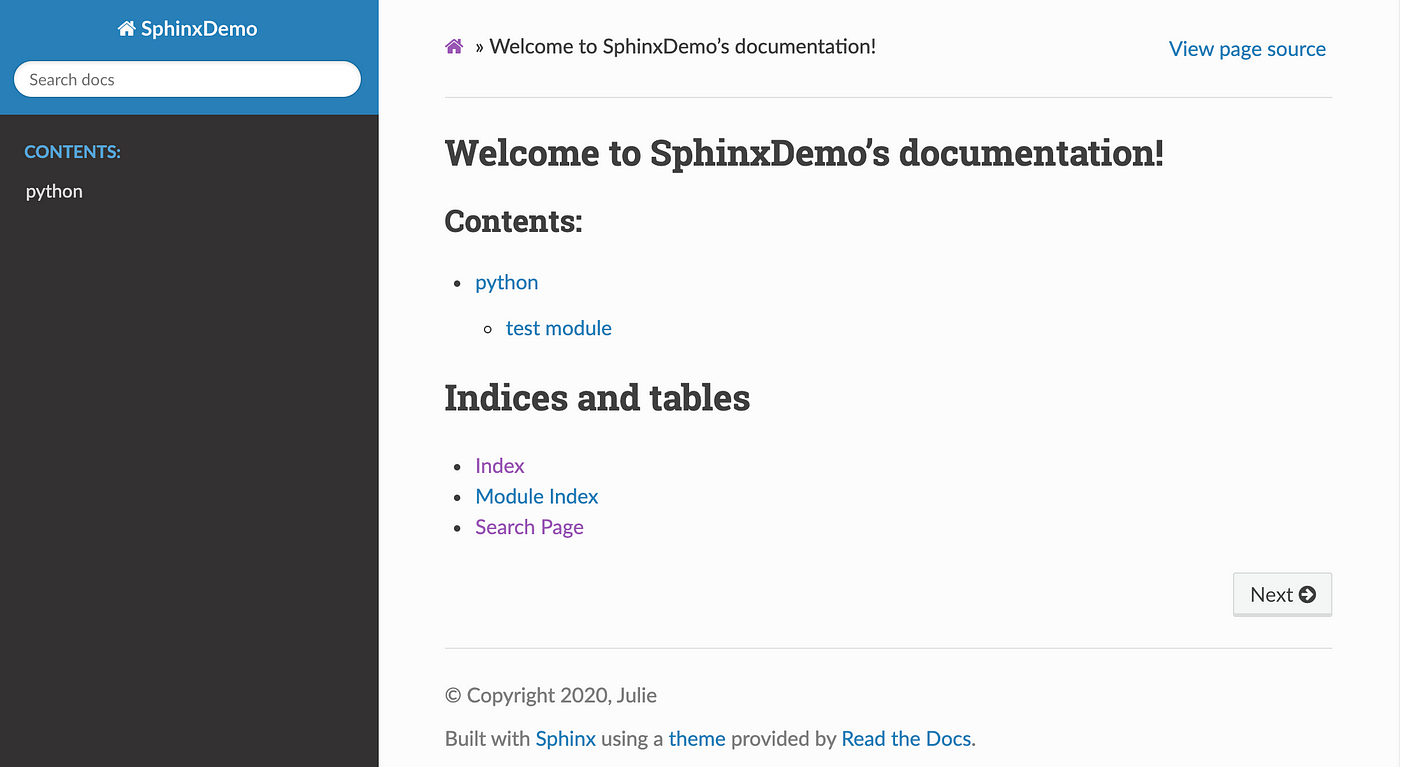Screen dimensions: 1403x767
Task: Open the test module link
Action: (x=559, y=328)
